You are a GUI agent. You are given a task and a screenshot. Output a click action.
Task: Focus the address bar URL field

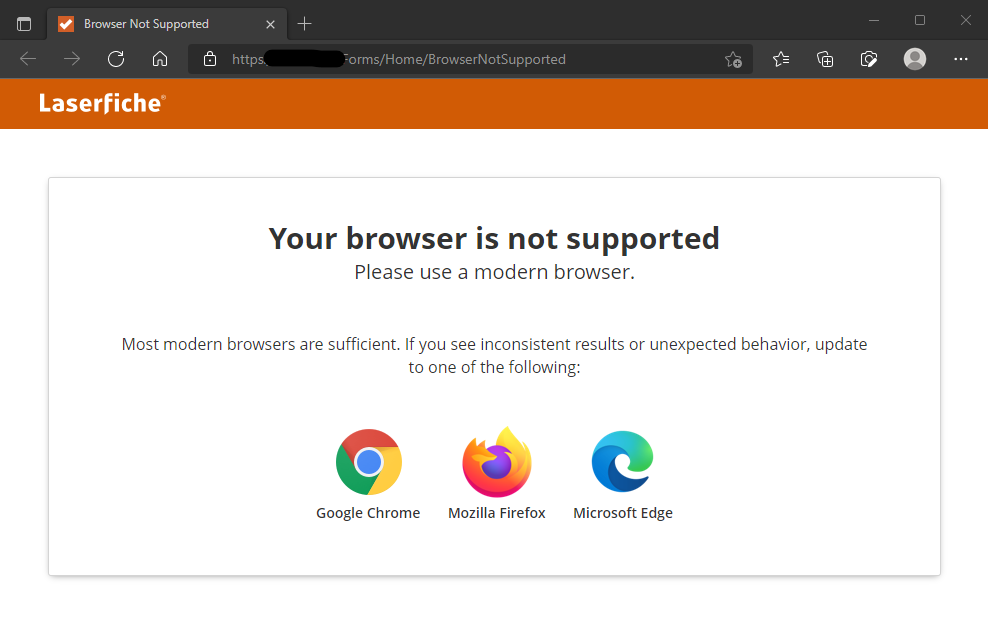pos(450,59)
